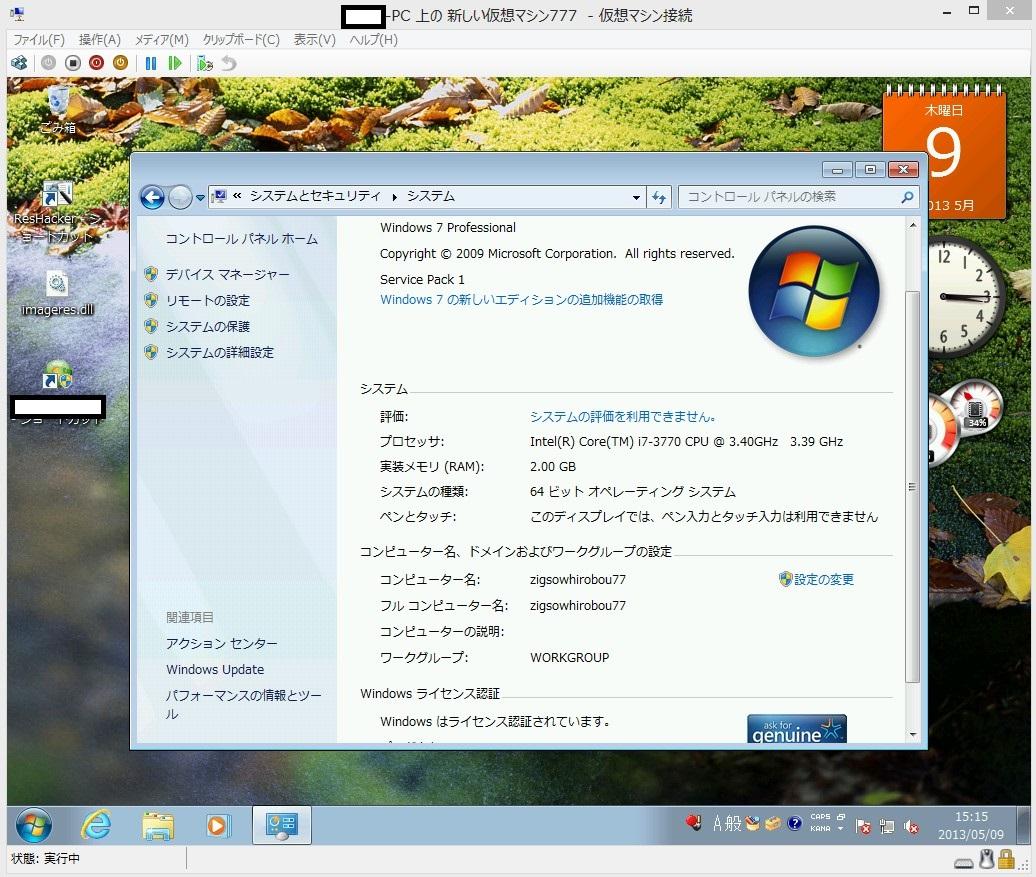The height and width of the screenshot is (877, 1036).
Task: Toggle the KANA indicator in language bar
Action: [x=820, y=829]
